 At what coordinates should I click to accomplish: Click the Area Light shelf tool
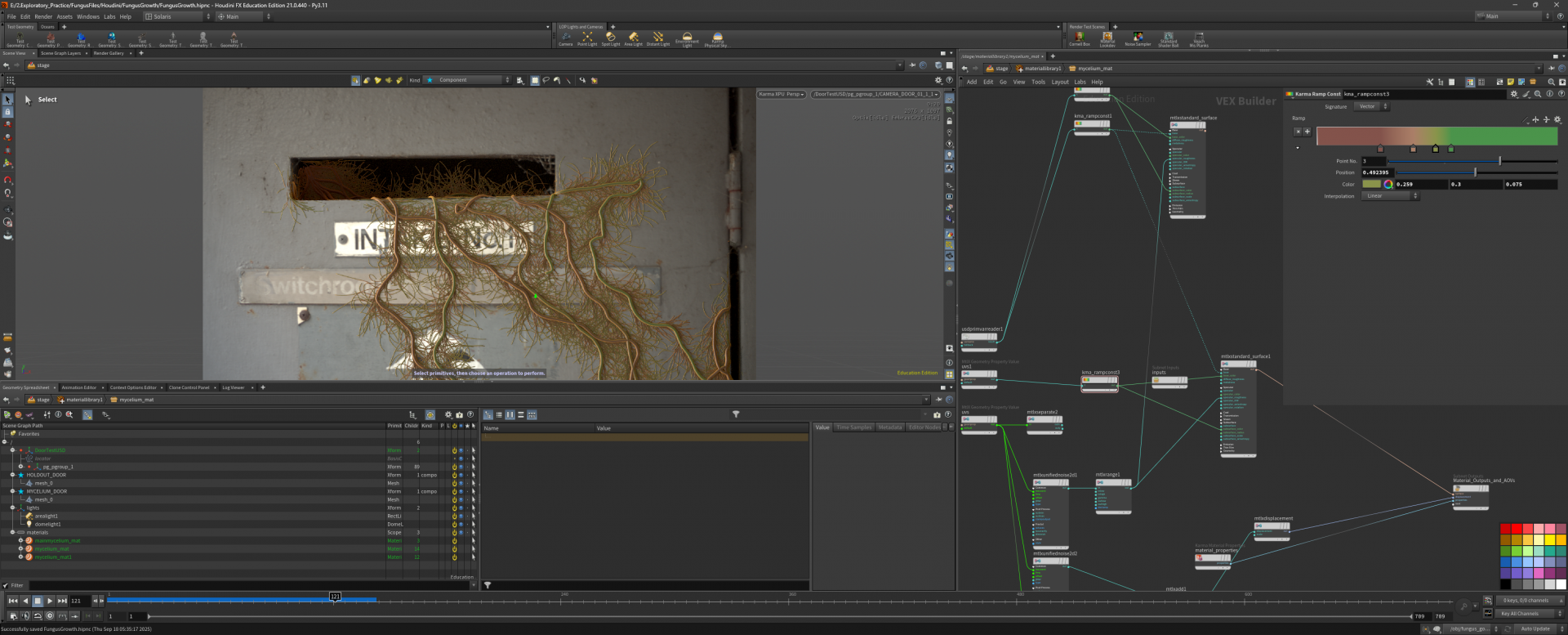click(x=633, y=38)
